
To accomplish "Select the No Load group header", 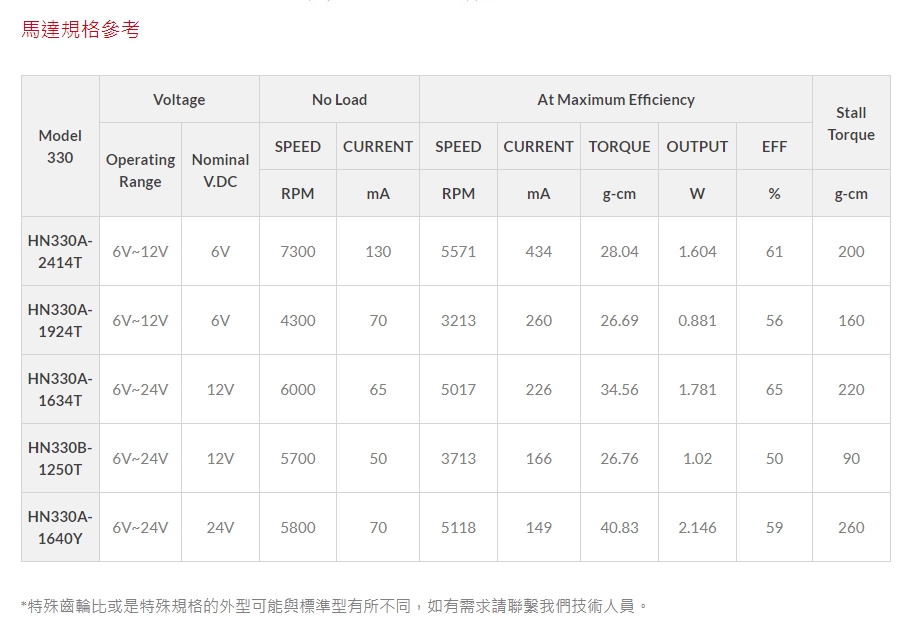I will click(x=339, y=100).
